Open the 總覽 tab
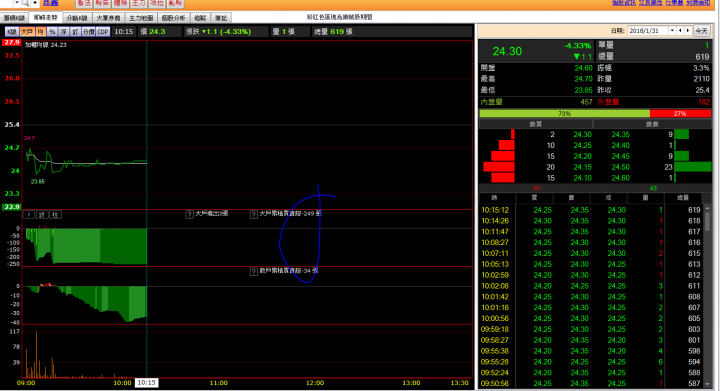This screenshot has height=391, width=720. 200,18
